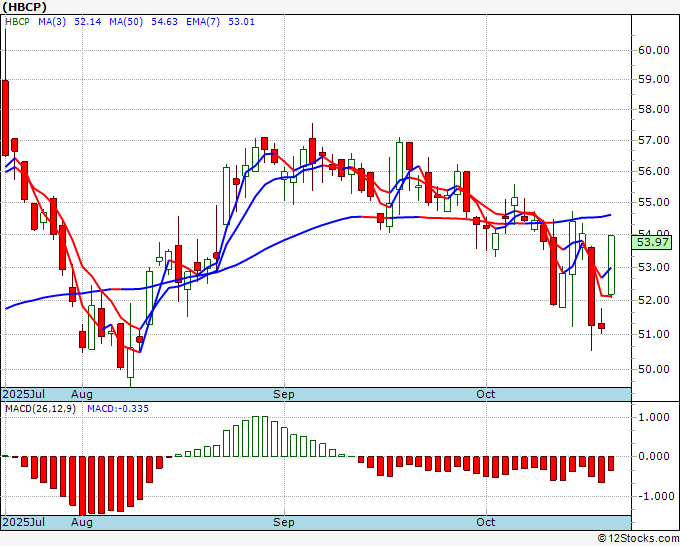680x546 pixels.
Task: Click the 60.00 price axis label
Action: click(654, 50)
